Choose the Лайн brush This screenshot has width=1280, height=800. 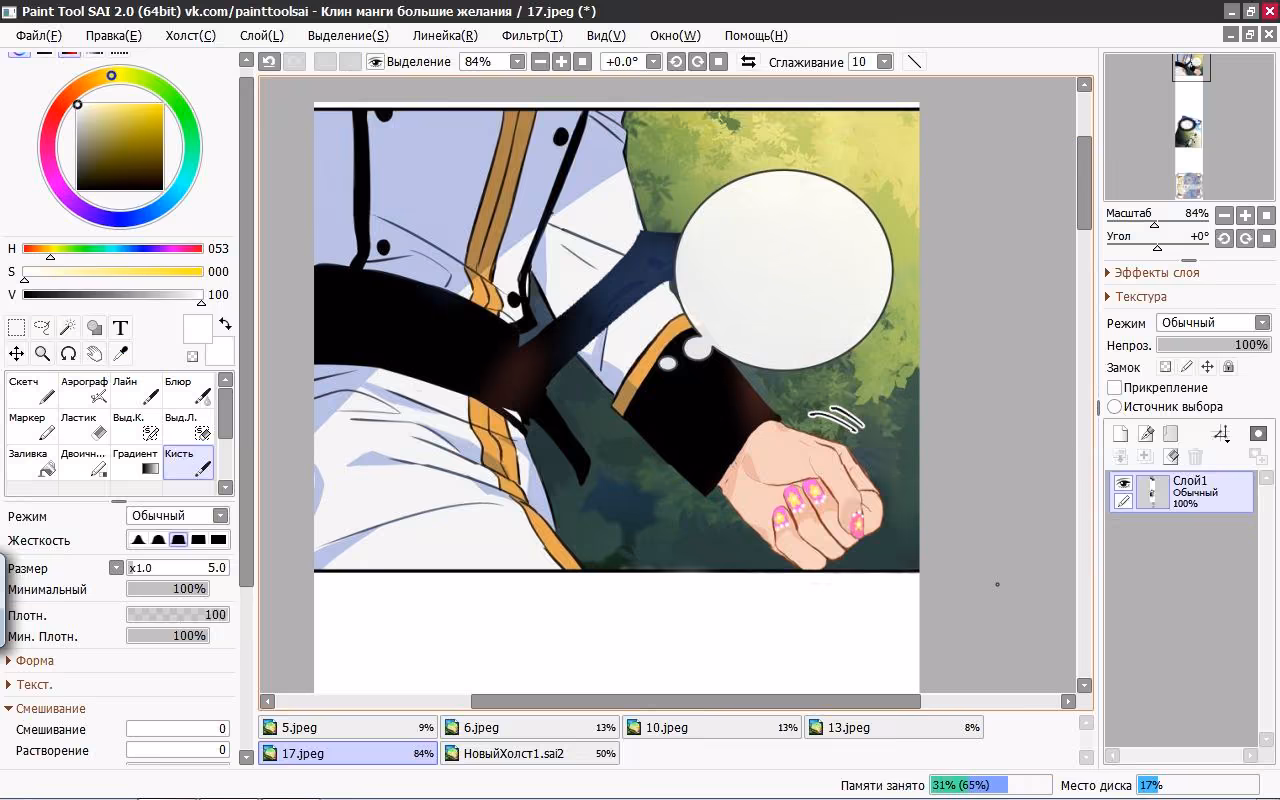[136, 390]
